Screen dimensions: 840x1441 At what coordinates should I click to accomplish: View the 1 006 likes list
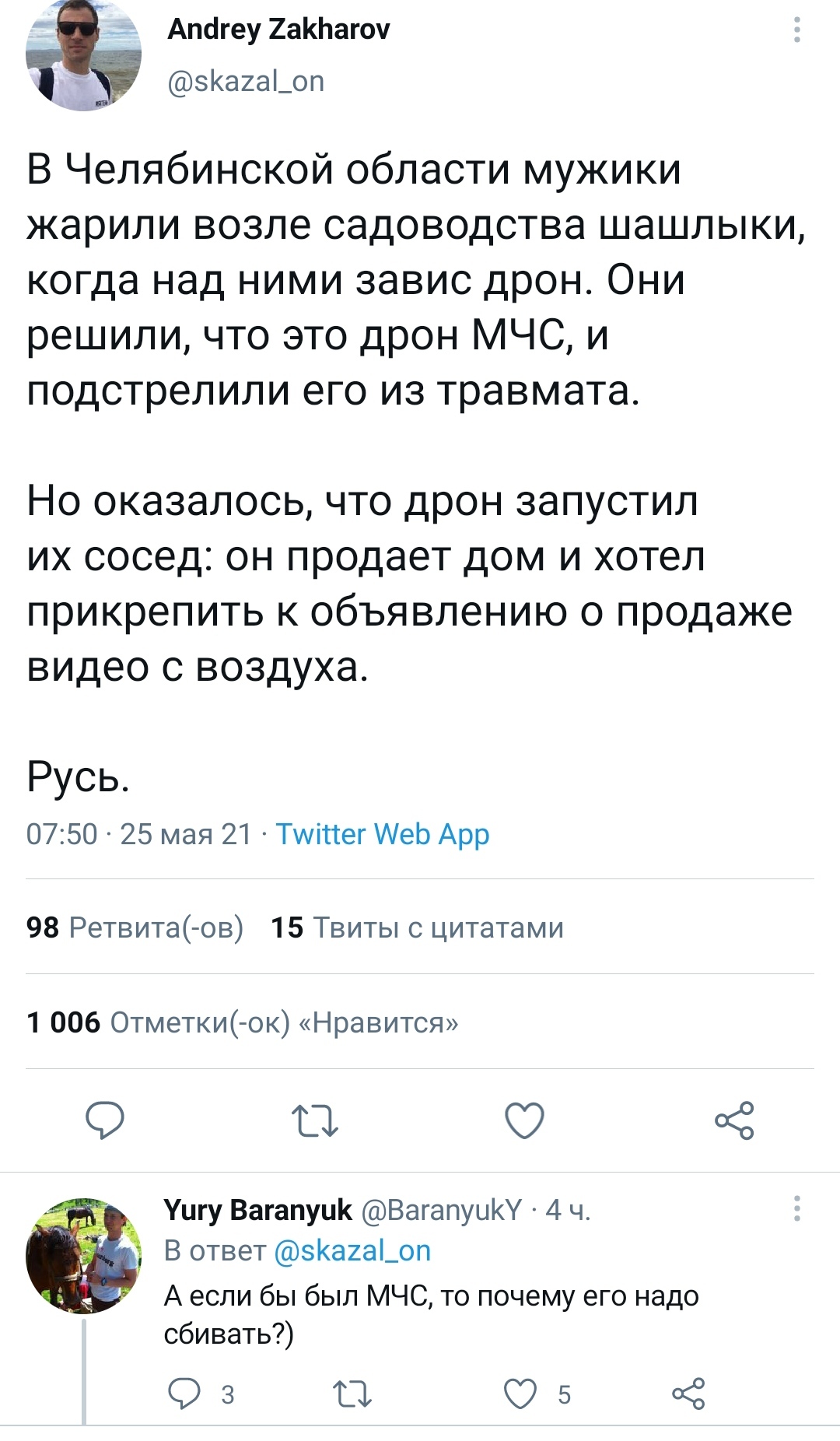[x=242, y=1022]
